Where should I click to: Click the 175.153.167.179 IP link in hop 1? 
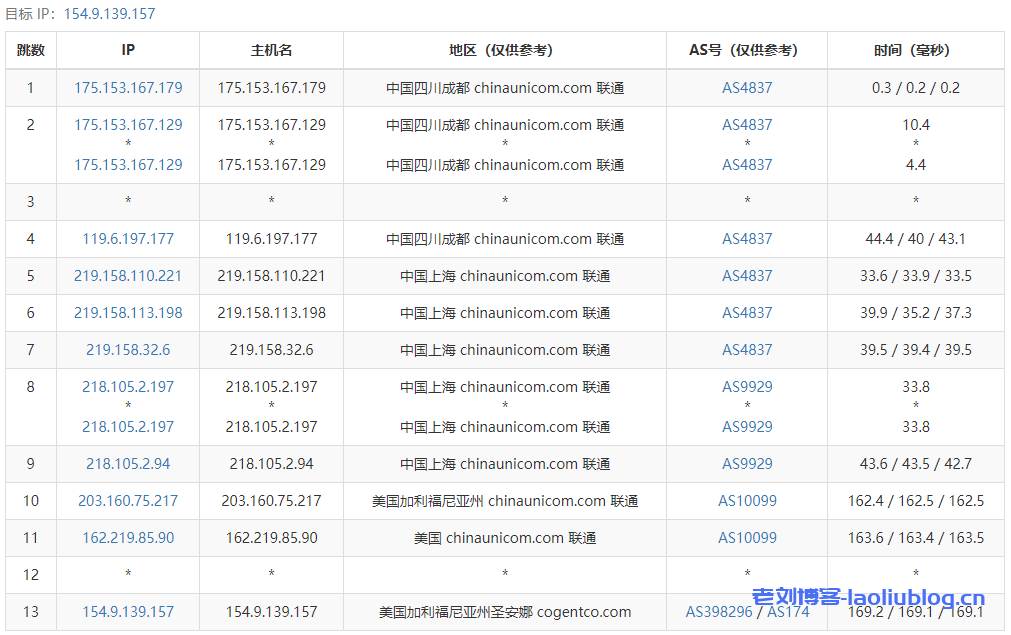(x=128, y=88)
